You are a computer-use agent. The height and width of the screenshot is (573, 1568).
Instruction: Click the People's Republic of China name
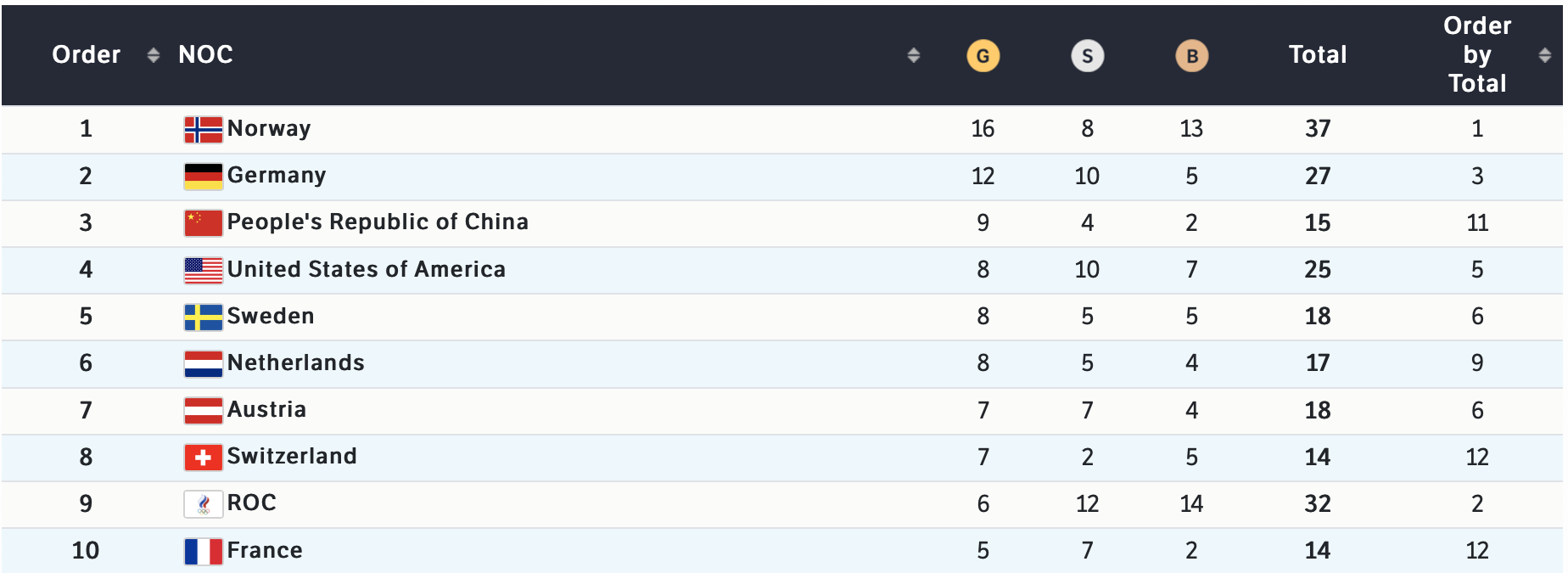click(378, 222)
